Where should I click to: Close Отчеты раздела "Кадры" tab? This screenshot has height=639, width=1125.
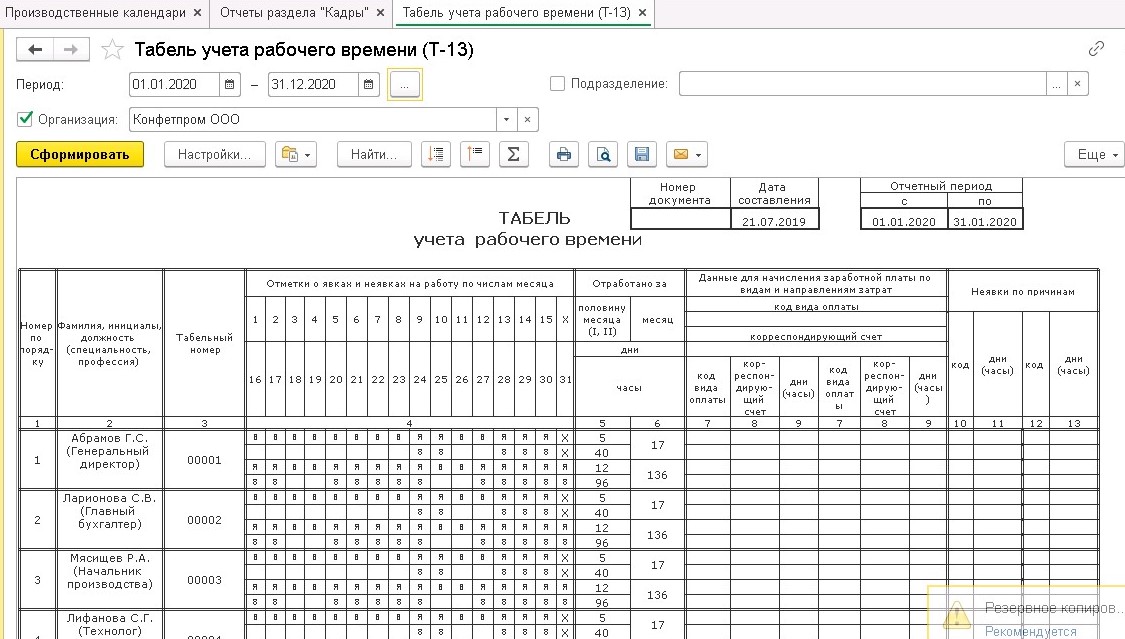pos(380,13)
